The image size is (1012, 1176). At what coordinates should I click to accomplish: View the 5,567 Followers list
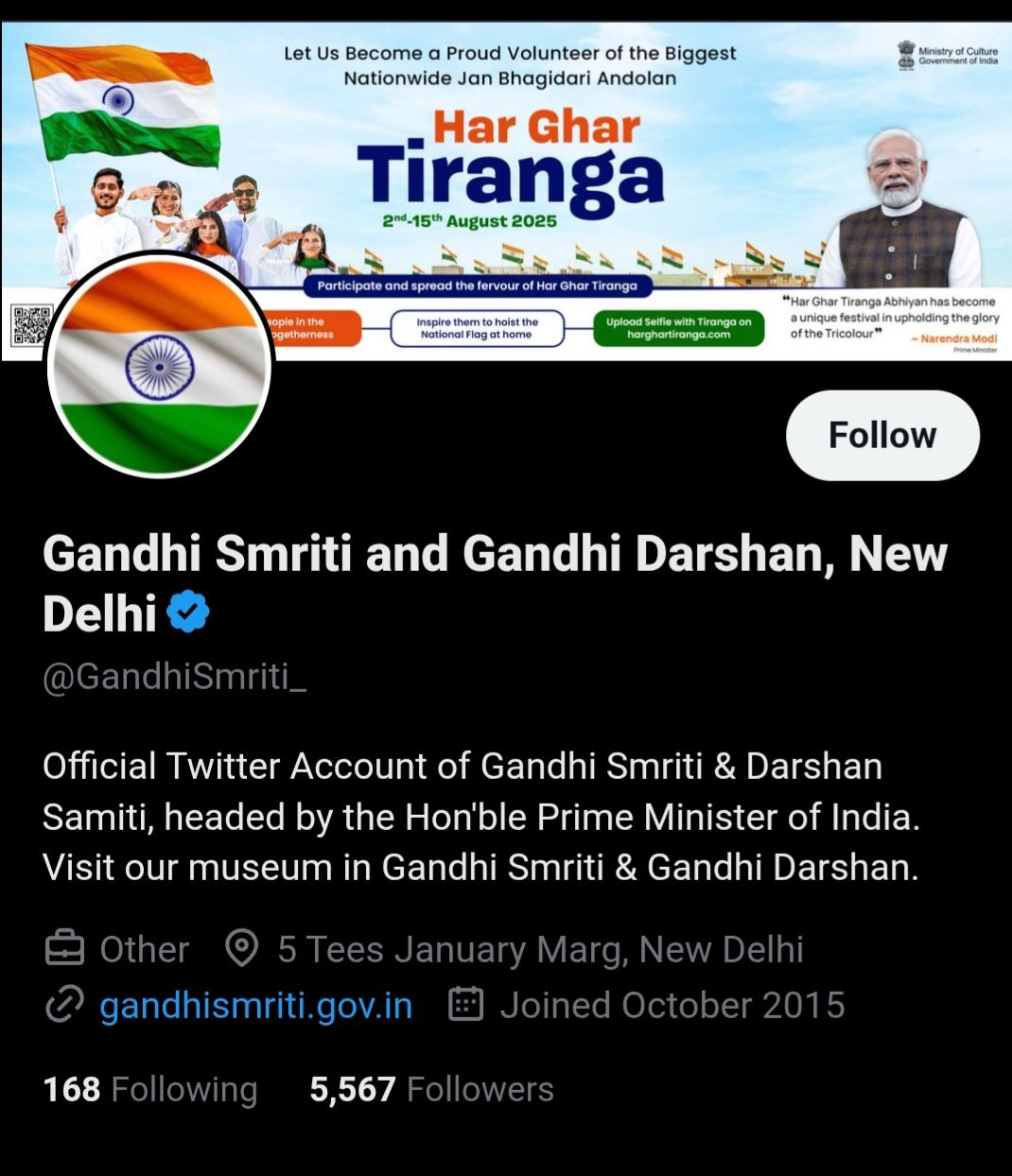[431, 1089]
